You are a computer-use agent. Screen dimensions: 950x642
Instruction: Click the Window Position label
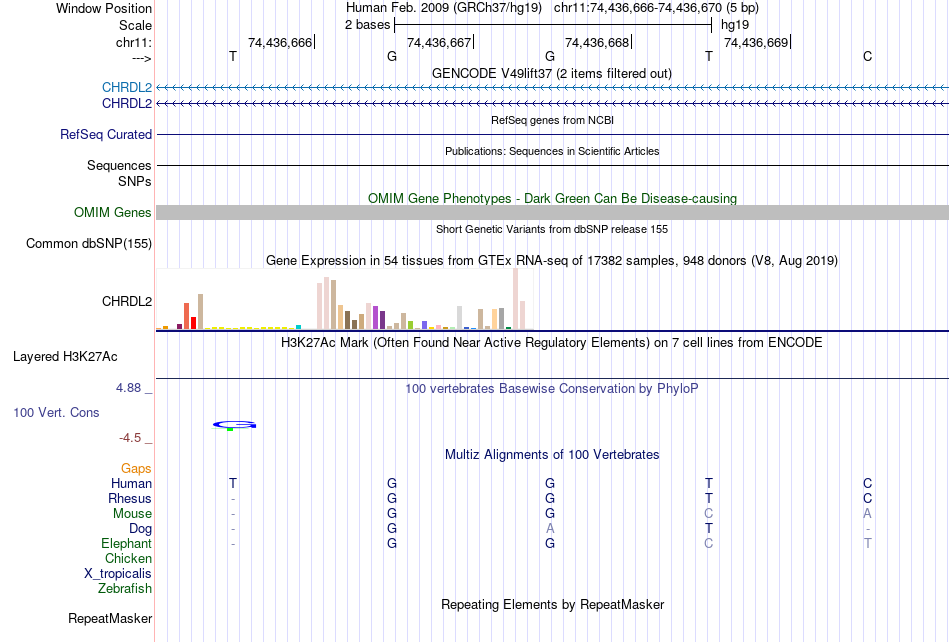[104, 8]
